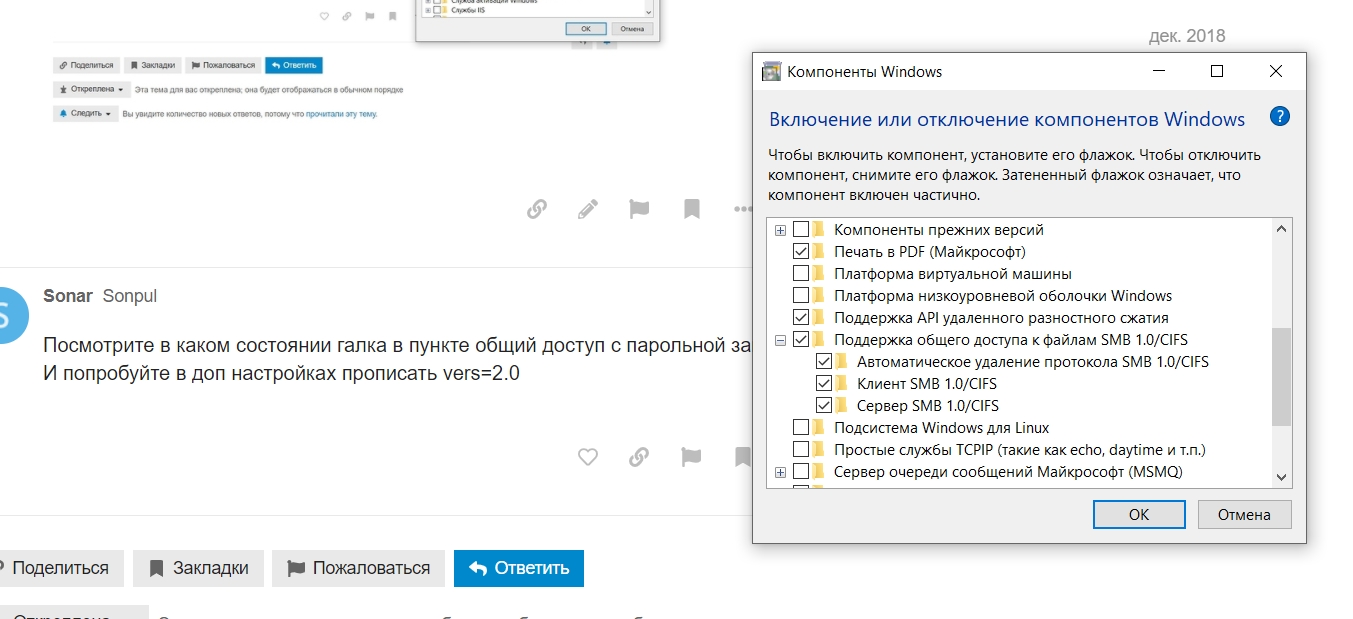The width and height of the screenshot is (1353, 619).
Task: Enable Платформа виртуальной машины checkbox
Action: [801, 274]
